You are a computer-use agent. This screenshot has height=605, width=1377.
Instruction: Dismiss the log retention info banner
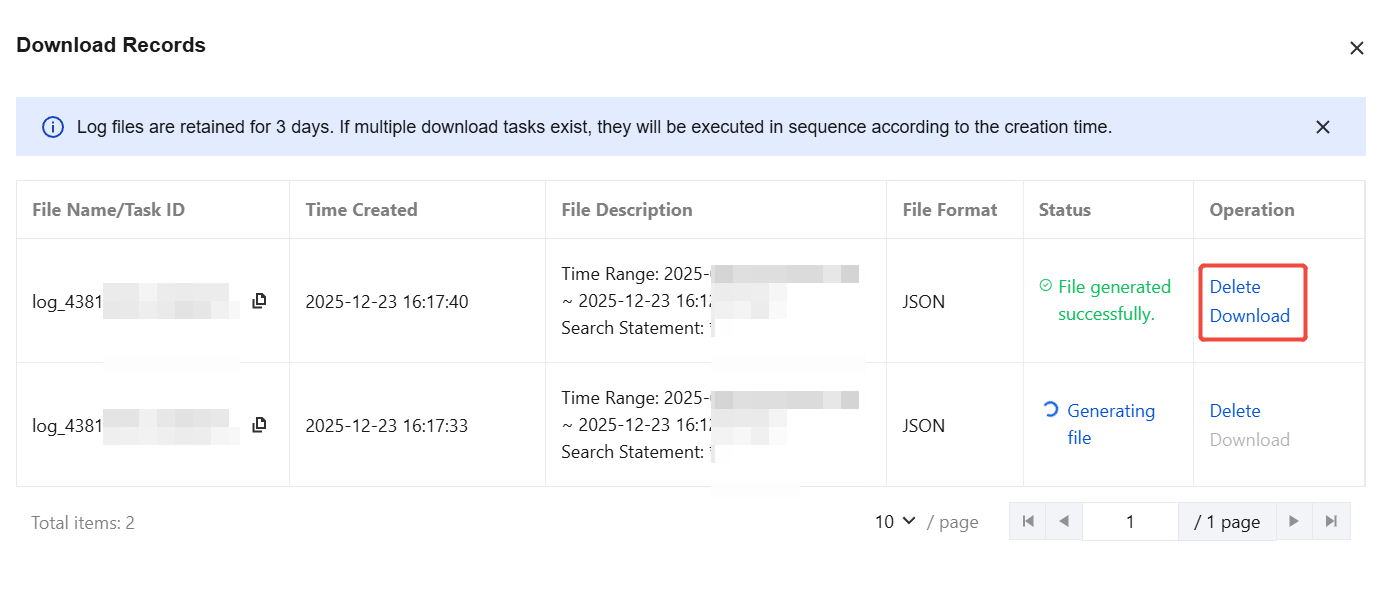[x=1322, y=127]
